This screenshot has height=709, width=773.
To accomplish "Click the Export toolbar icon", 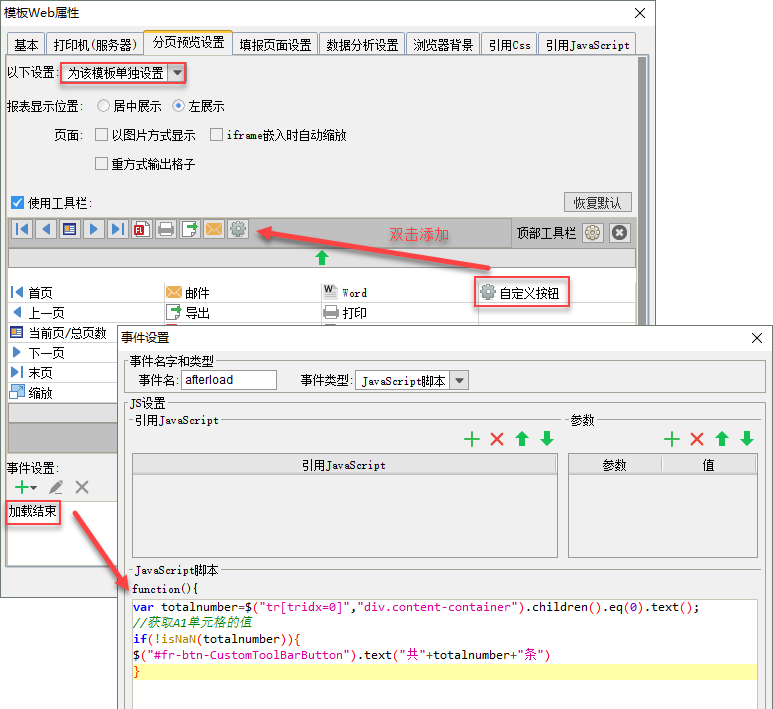I will [x=190, y=229].
